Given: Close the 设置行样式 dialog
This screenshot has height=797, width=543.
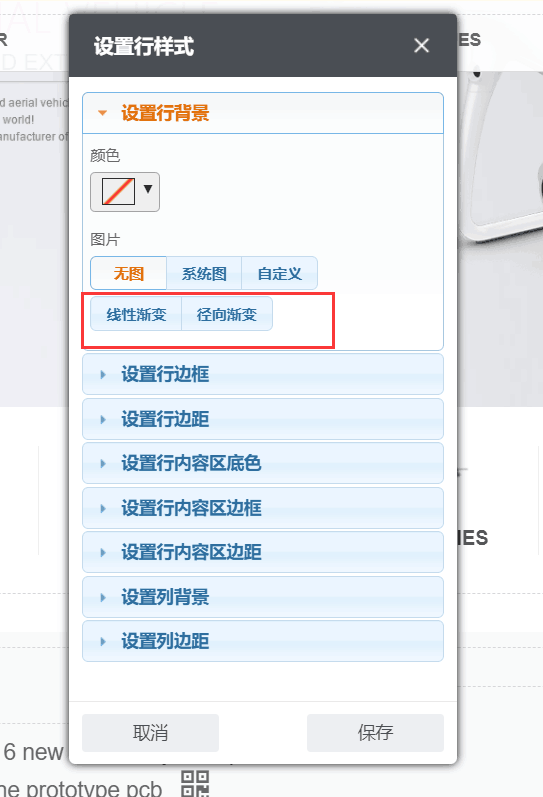Looking at the screenshot, I should 421,46.
